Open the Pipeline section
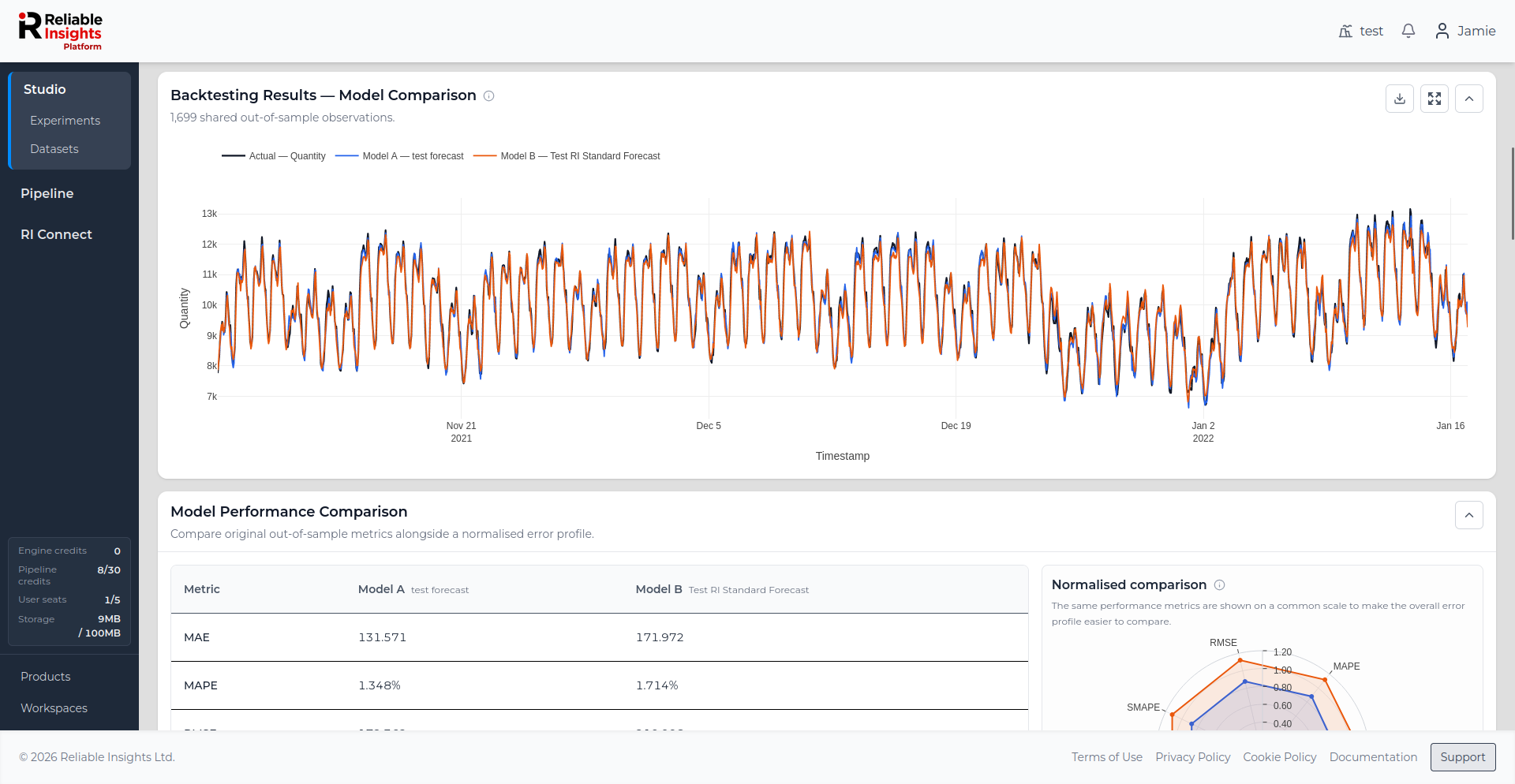This screenshot has height=784, width=1515. [47, 193]
